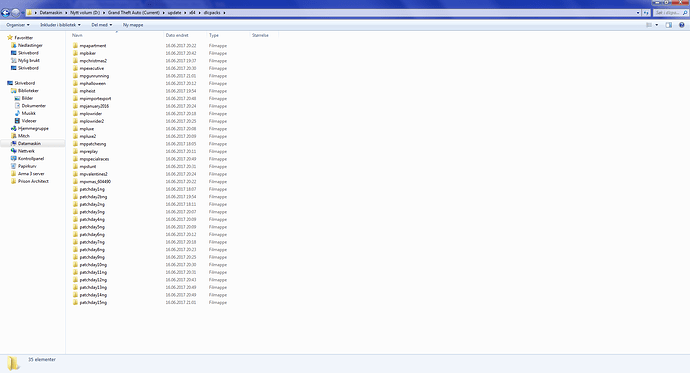The image size is (690, 373).
Task: Select the mpjanuary2016 folder row
Action: (x=150, y=106)
